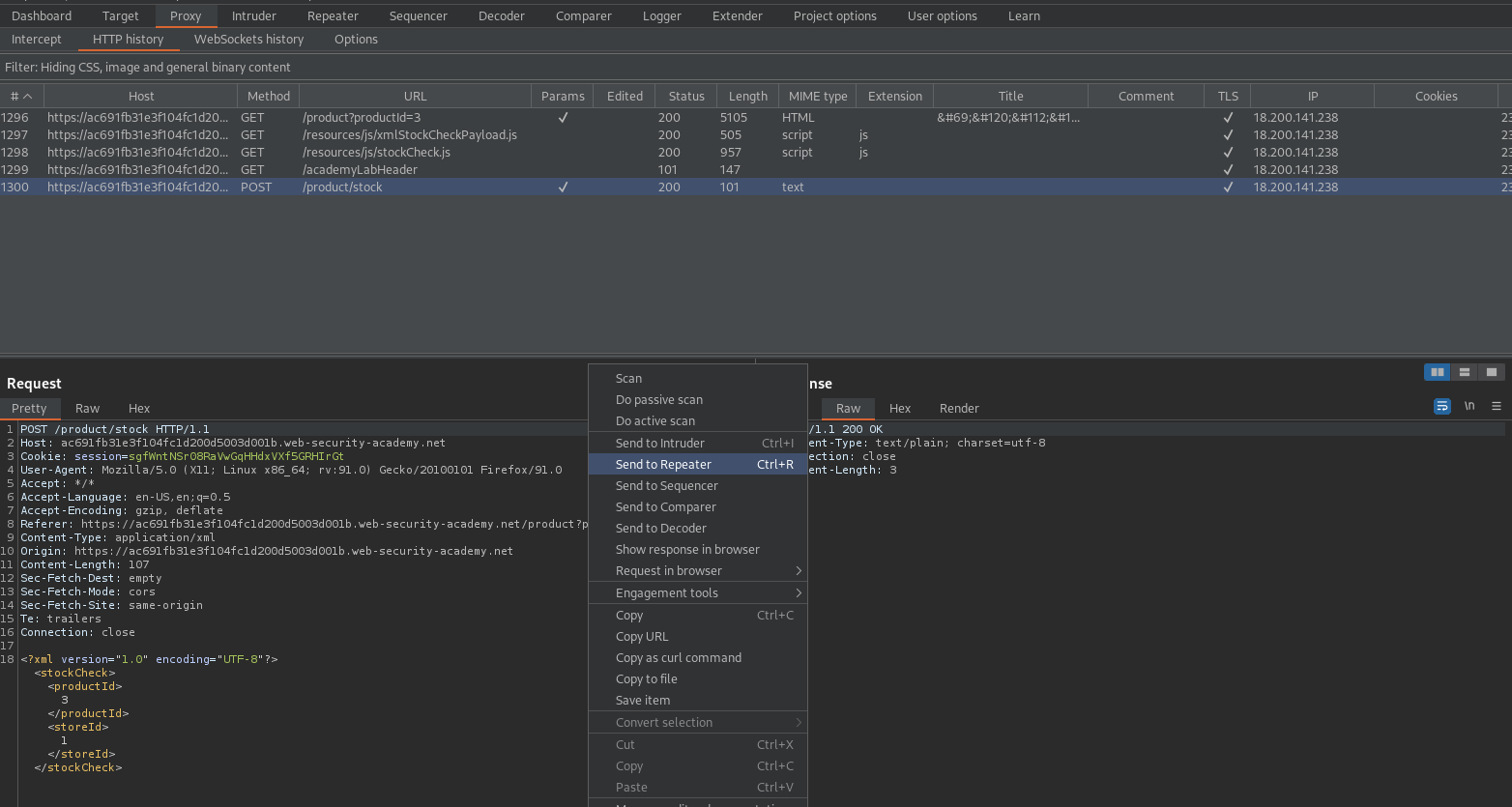
Task: Open the Target tab
Action: 121,16
